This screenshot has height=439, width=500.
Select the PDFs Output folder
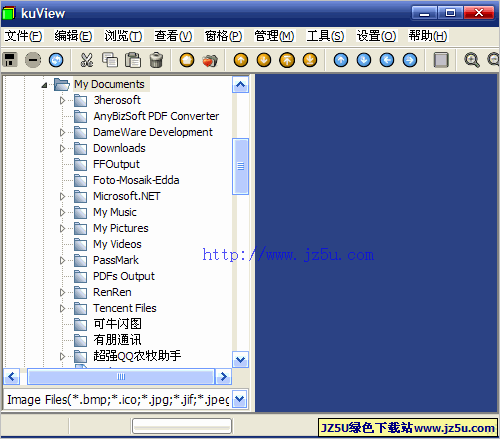tap(124, 276)
